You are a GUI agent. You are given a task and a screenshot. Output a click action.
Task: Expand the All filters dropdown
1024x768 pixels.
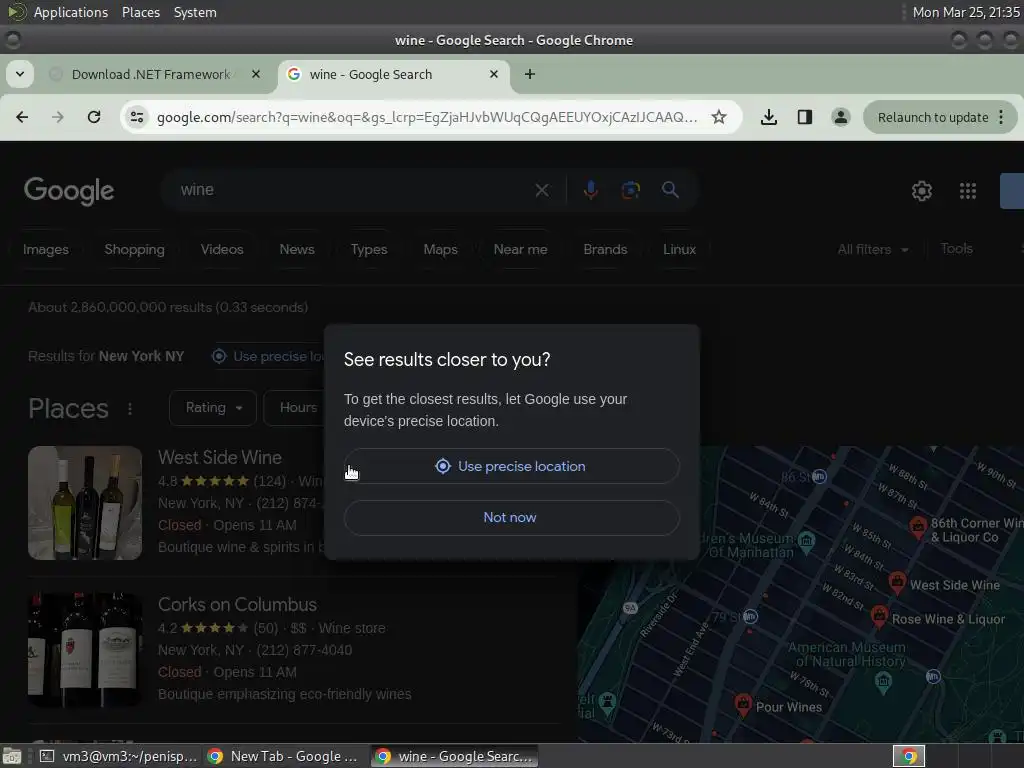[x=873, y=249]
